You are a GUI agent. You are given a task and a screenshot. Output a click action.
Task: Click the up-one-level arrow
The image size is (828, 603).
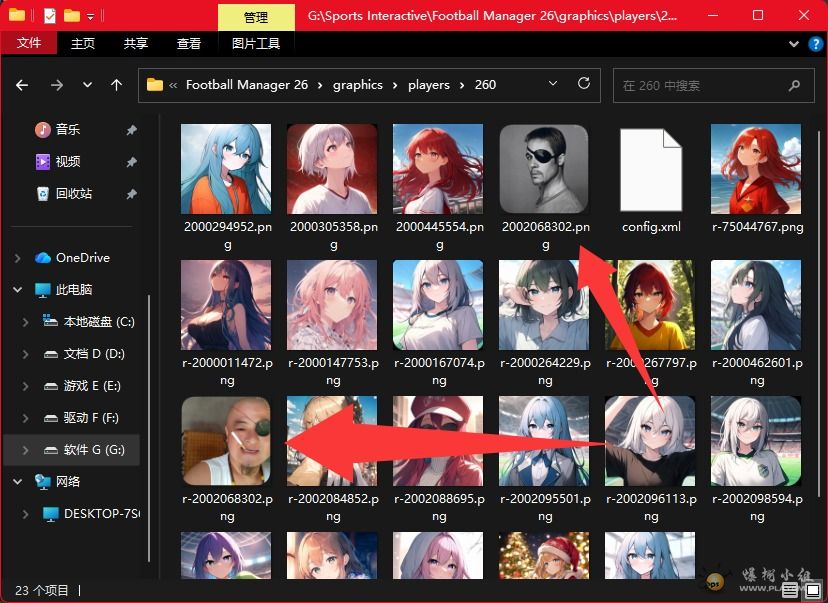(x=116, y=85)
